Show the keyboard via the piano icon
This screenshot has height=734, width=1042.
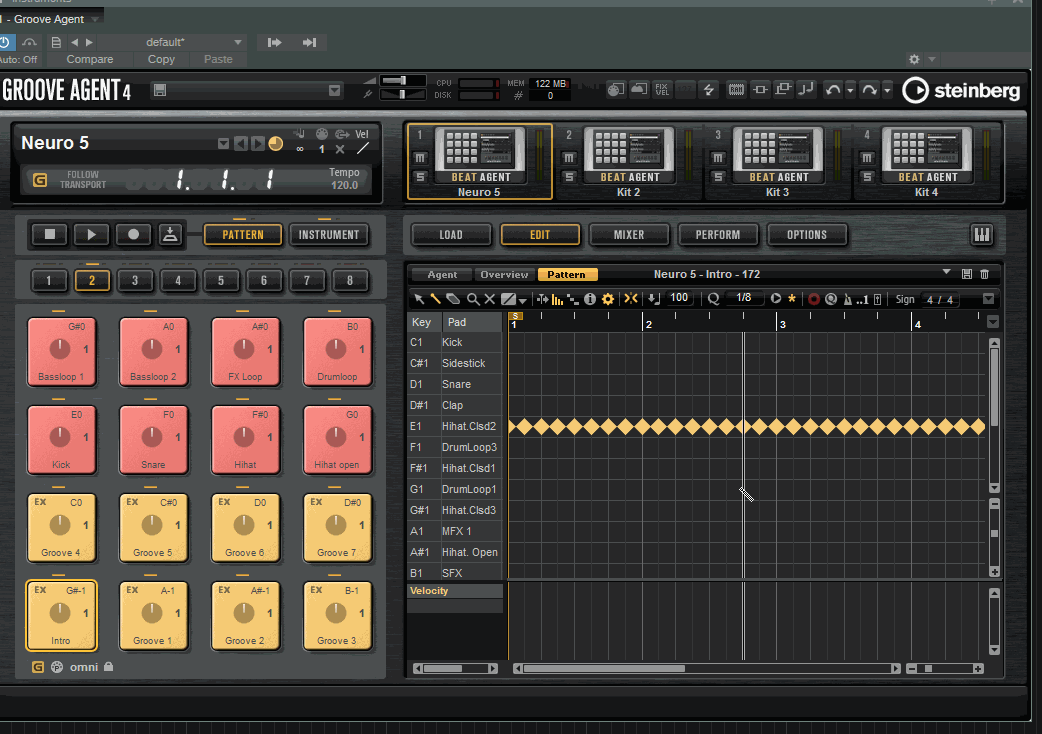point(981,235)
